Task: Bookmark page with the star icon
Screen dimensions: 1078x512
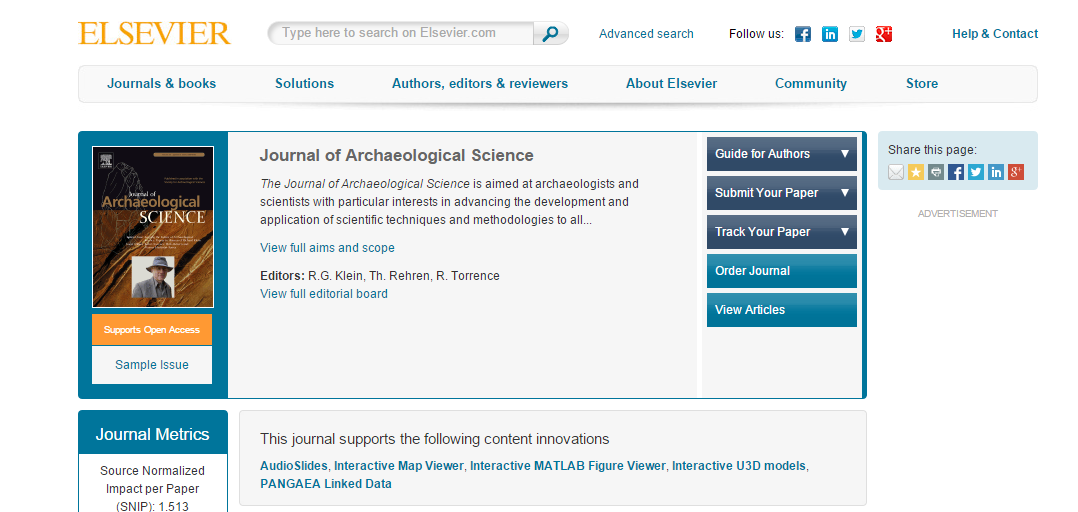Action: click(915, 172)
